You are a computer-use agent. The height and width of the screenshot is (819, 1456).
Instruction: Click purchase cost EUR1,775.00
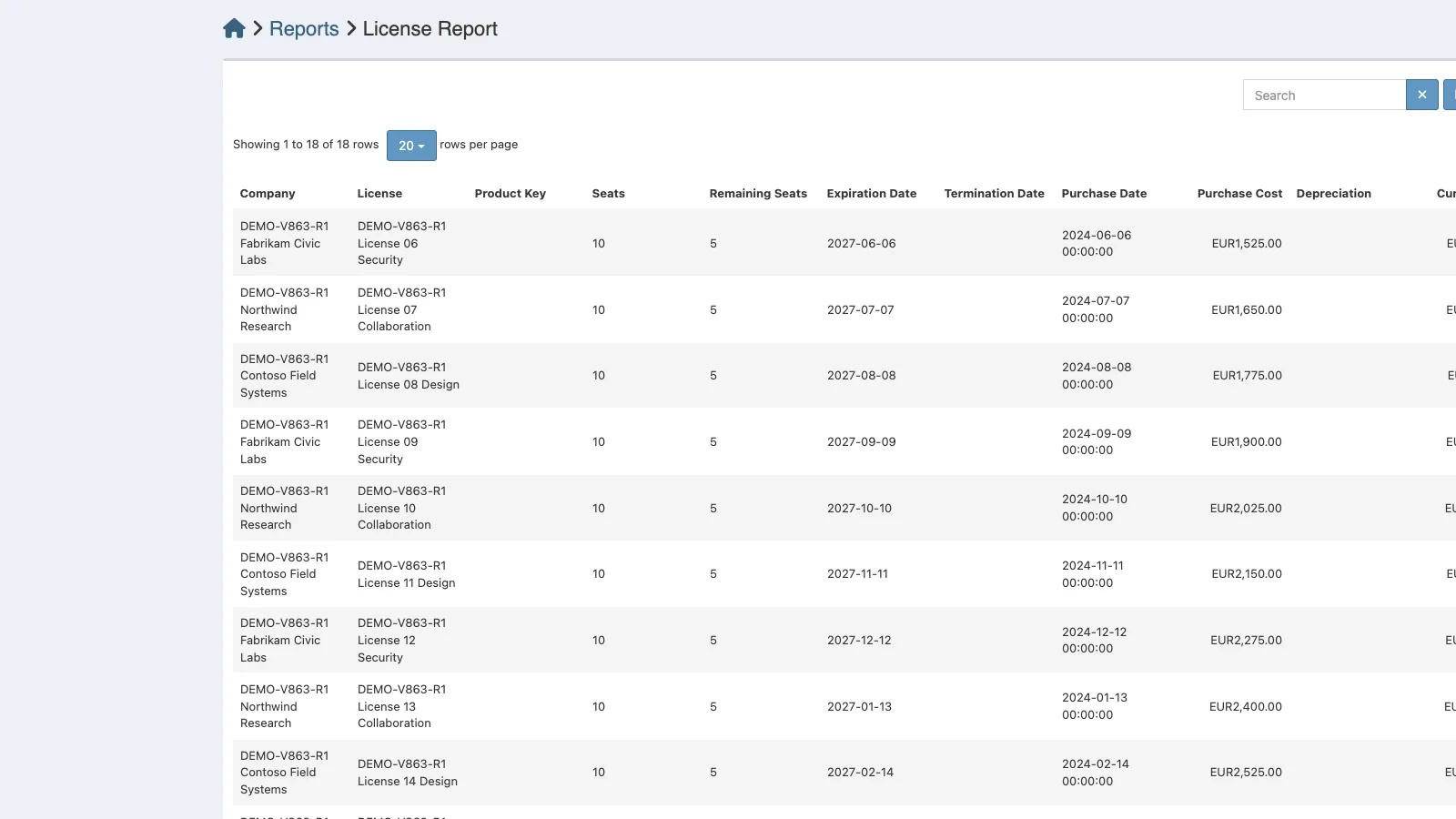click(x=1248, y=376)
